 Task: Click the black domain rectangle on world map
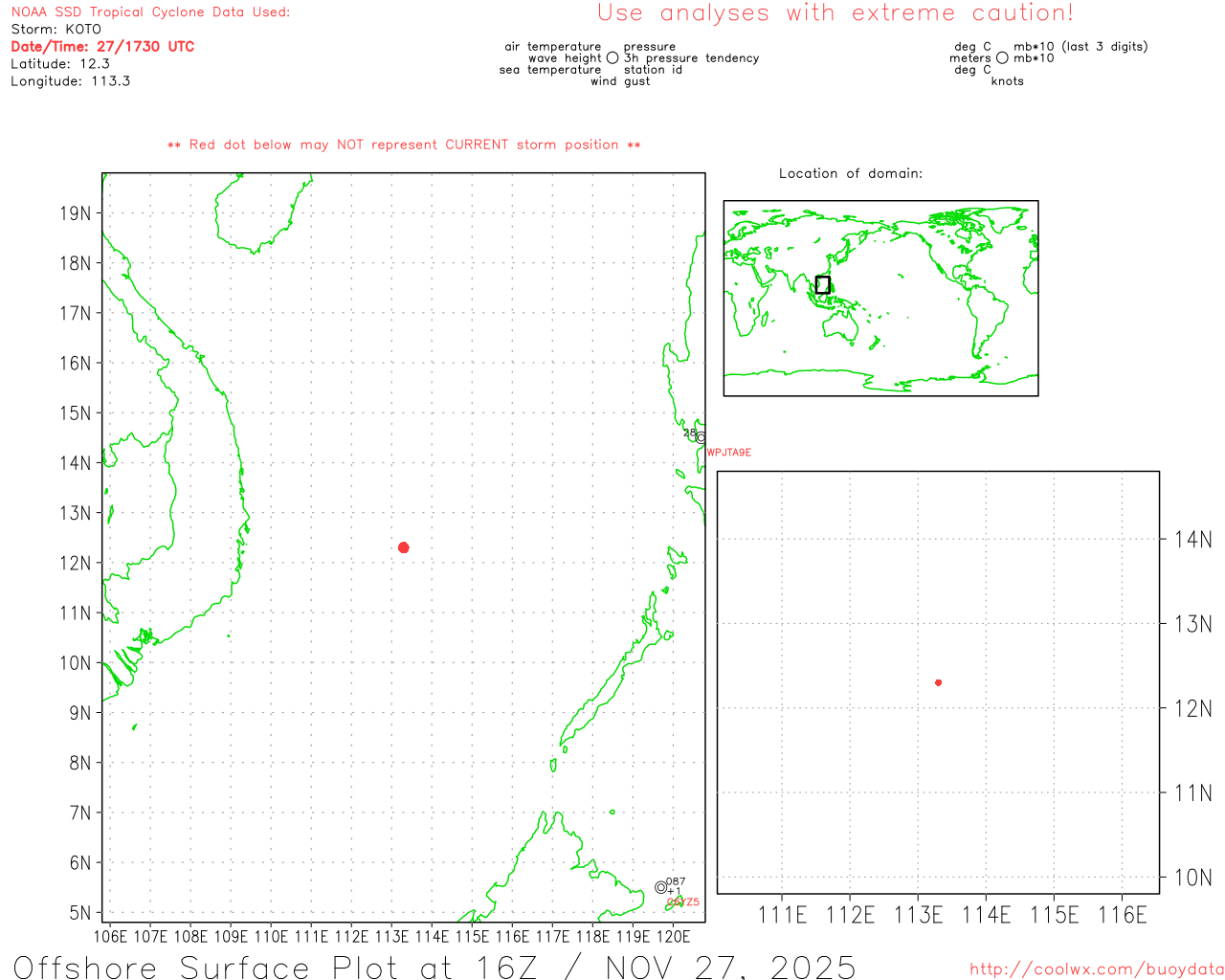pyautogui.click(x=822, y=284)
